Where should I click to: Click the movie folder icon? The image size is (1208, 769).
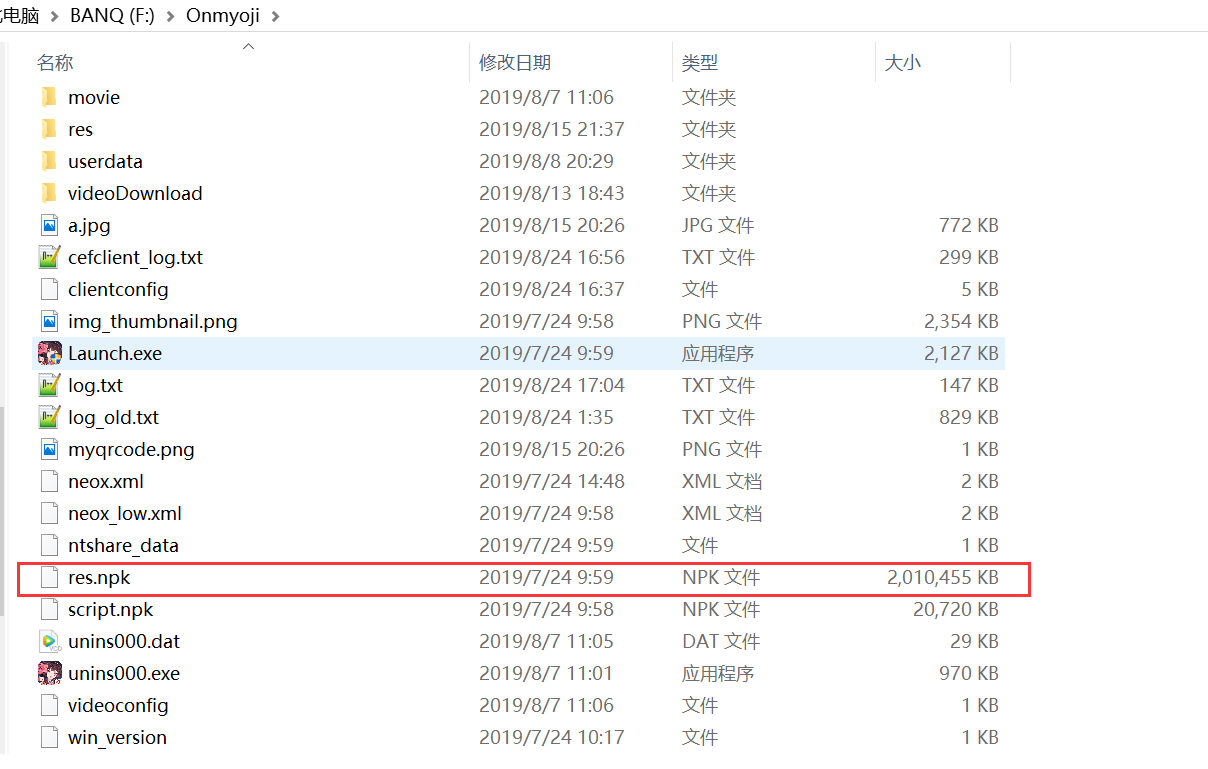[49, 97]
